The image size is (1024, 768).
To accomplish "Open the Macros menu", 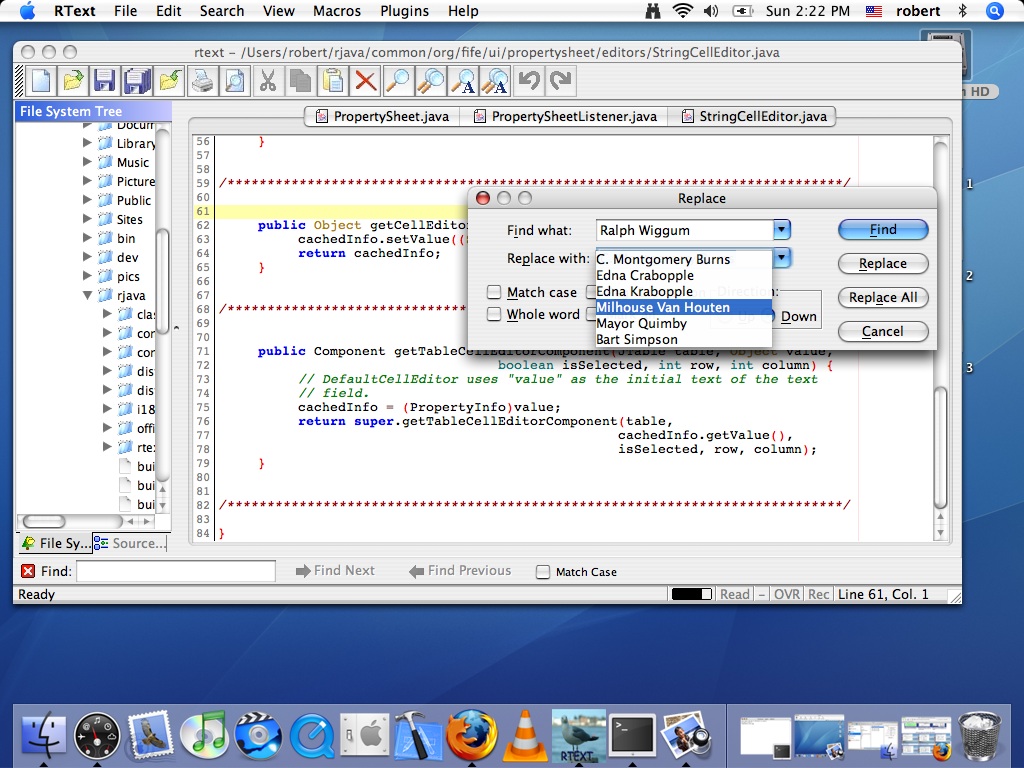I will click(337, 11).
